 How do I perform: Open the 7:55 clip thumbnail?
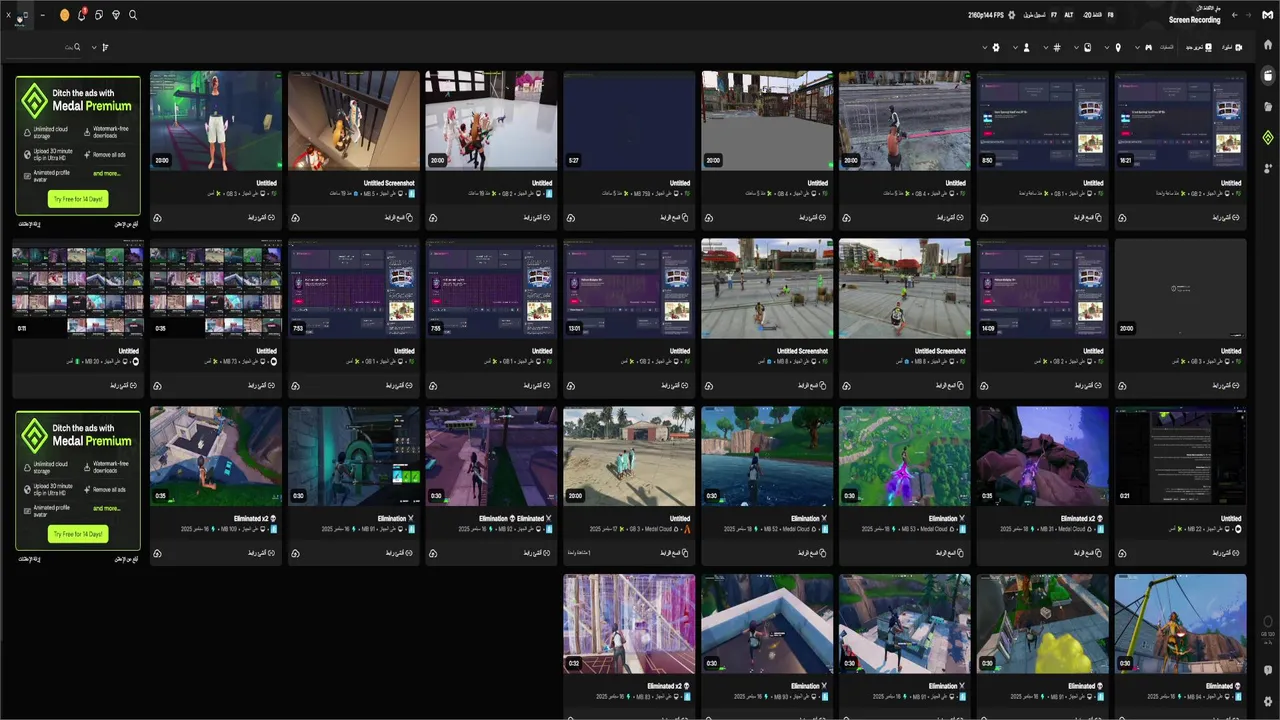click(491, 288)
